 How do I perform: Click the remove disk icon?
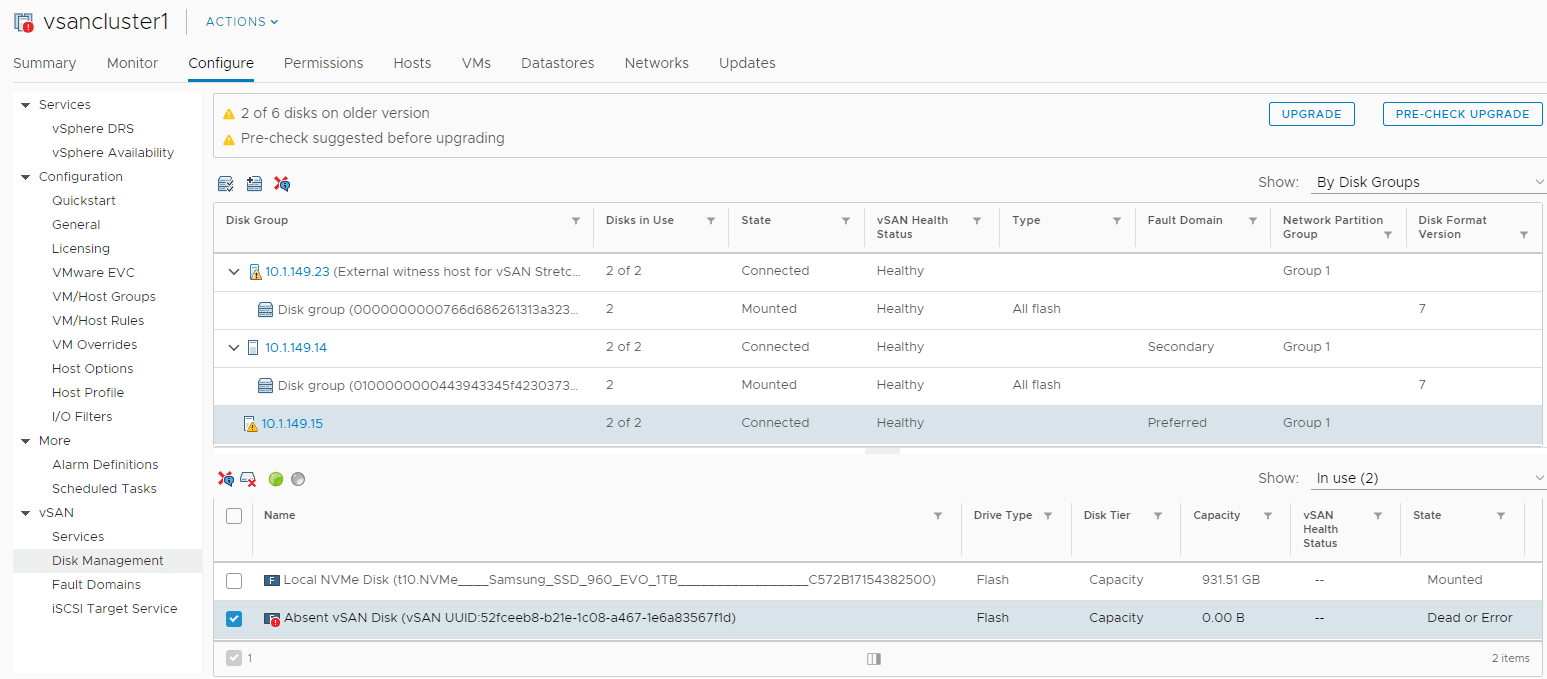click(248, 480)
